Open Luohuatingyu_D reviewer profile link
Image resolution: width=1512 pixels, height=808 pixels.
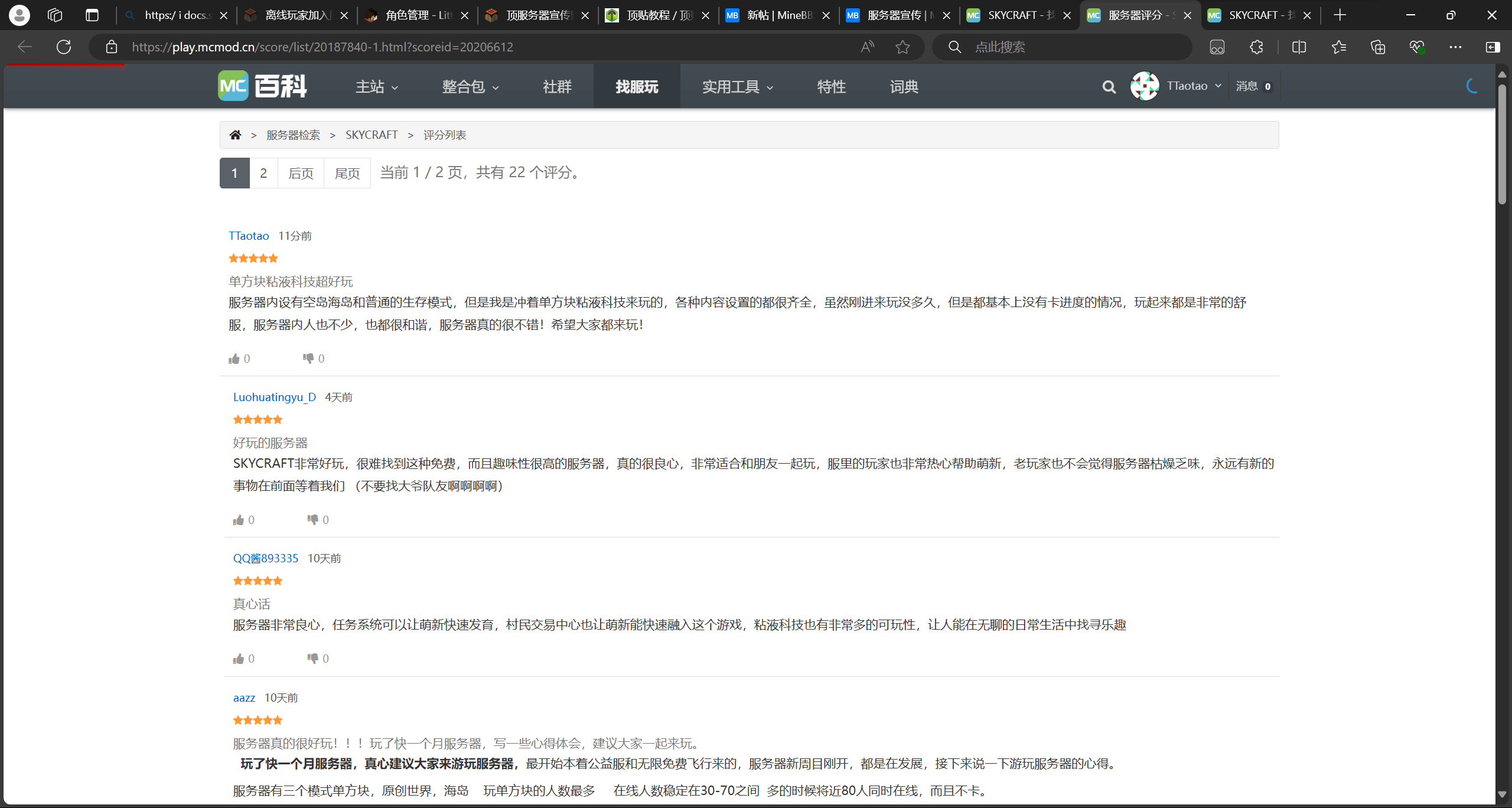(275, 397)
